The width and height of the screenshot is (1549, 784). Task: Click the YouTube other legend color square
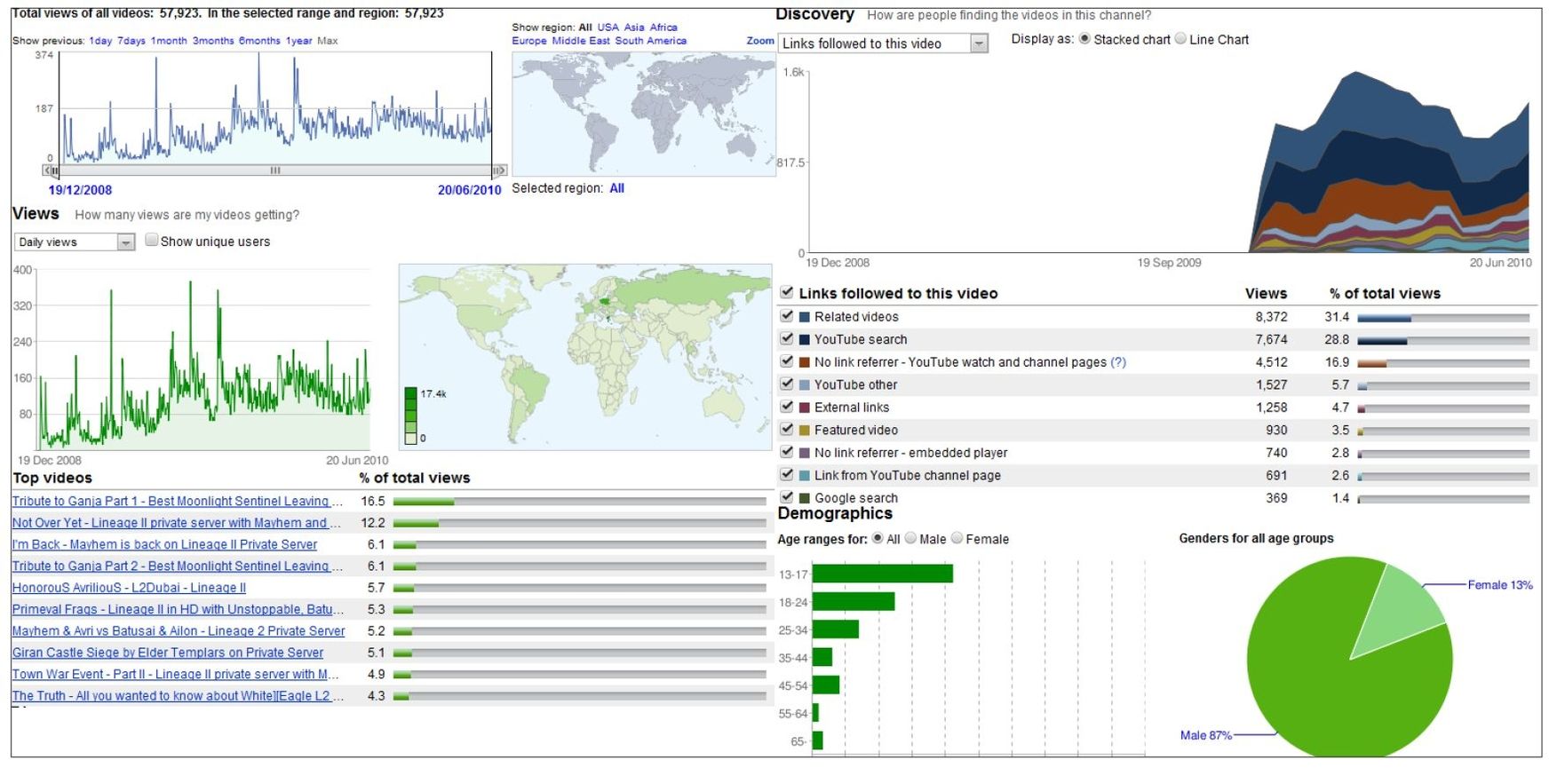805,385
